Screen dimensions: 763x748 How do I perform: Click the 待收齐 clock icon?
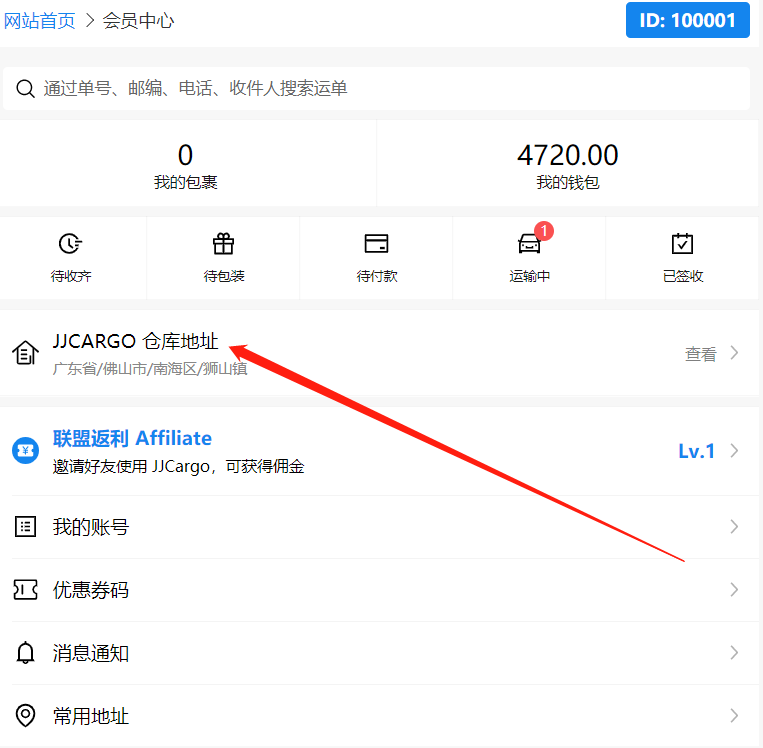[x=71, y=243]
